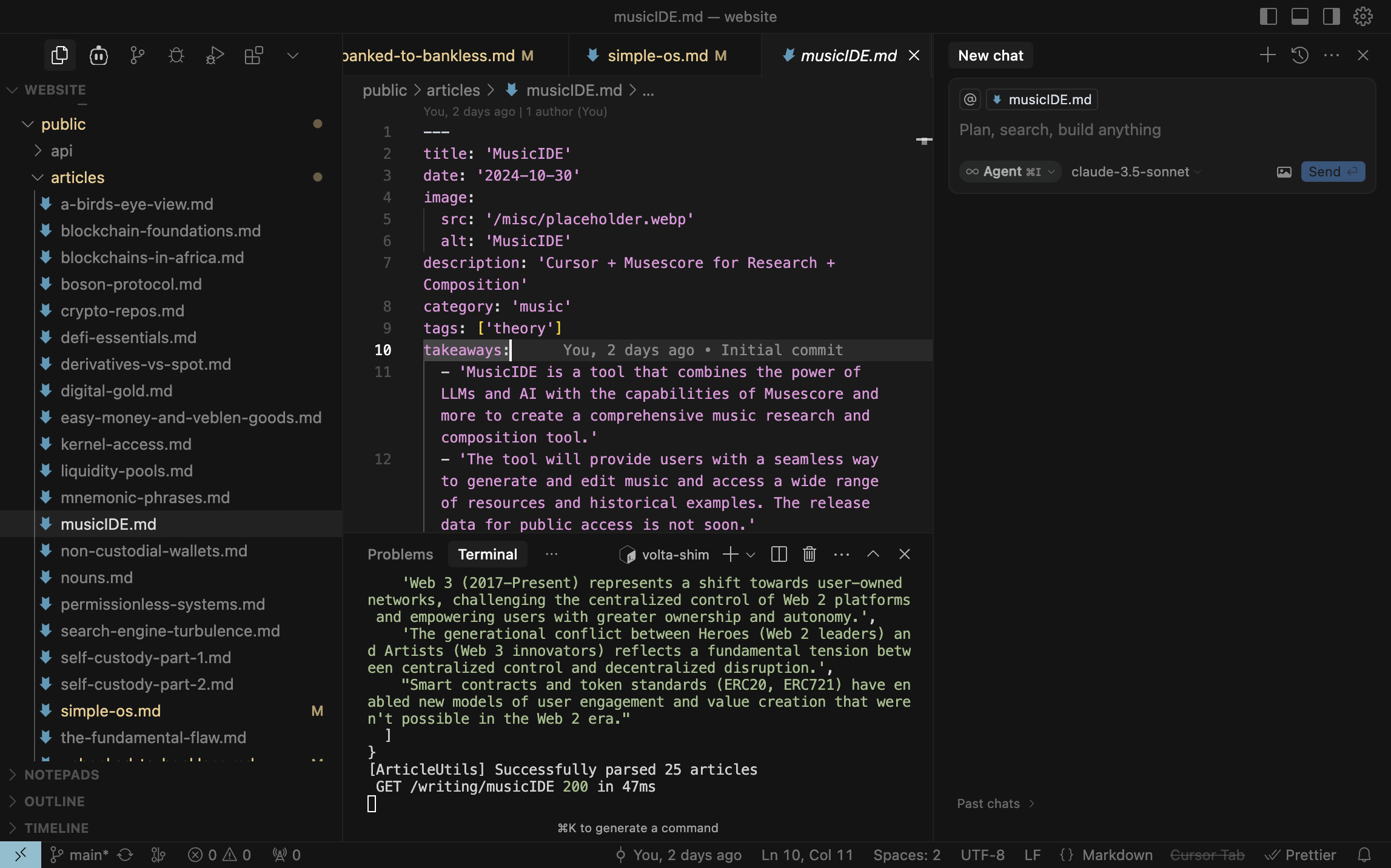
Task: Toggle bottom panel layout icon
Action: [x=1299, y=16]
